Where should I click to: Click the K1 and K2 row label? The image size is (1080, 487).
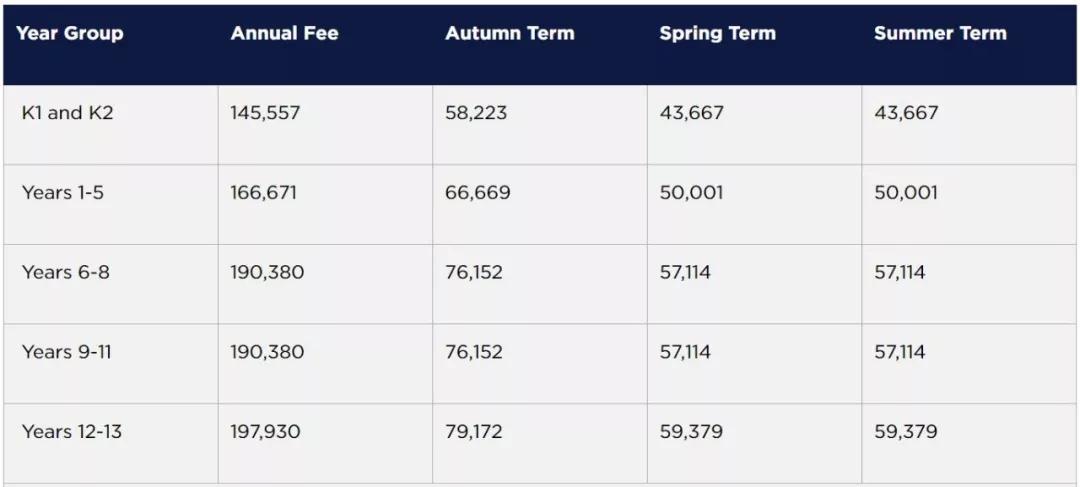(x=68, y=113)
